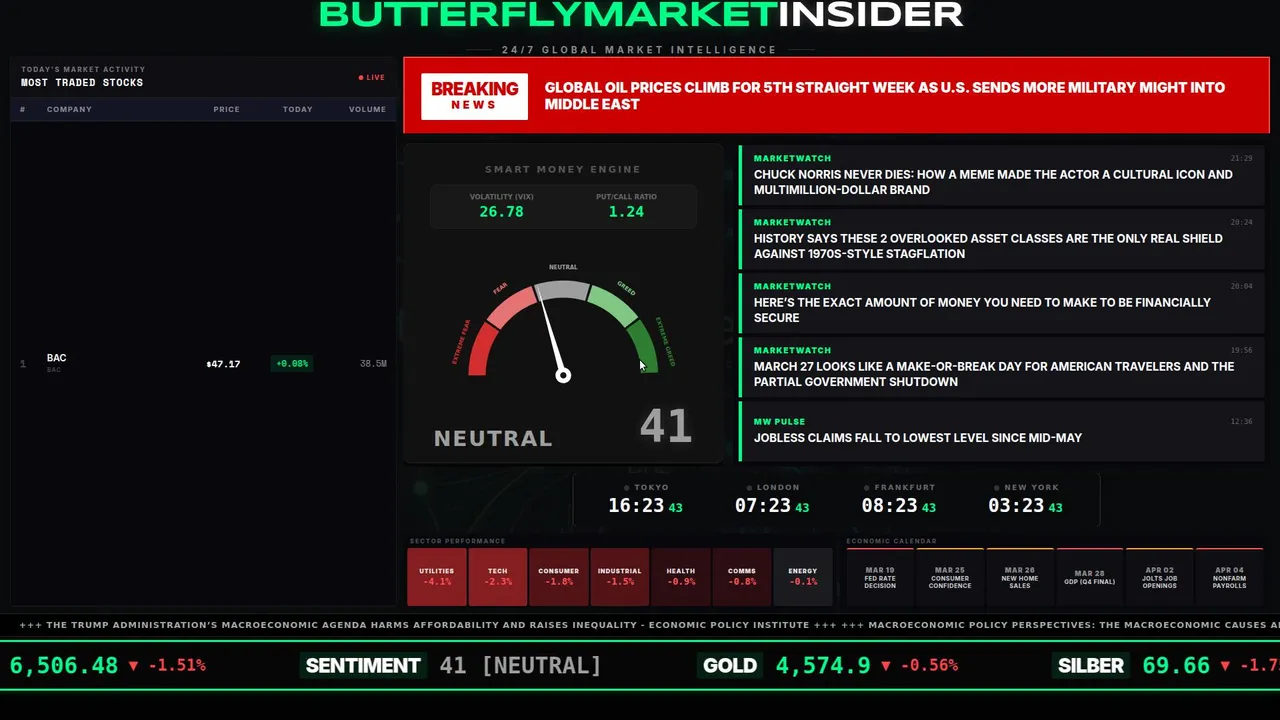1280x720 pixels.
Task: Open the jobless claims MW Pulse headline
Action: pyautogui.click(x=1002, y=431)
